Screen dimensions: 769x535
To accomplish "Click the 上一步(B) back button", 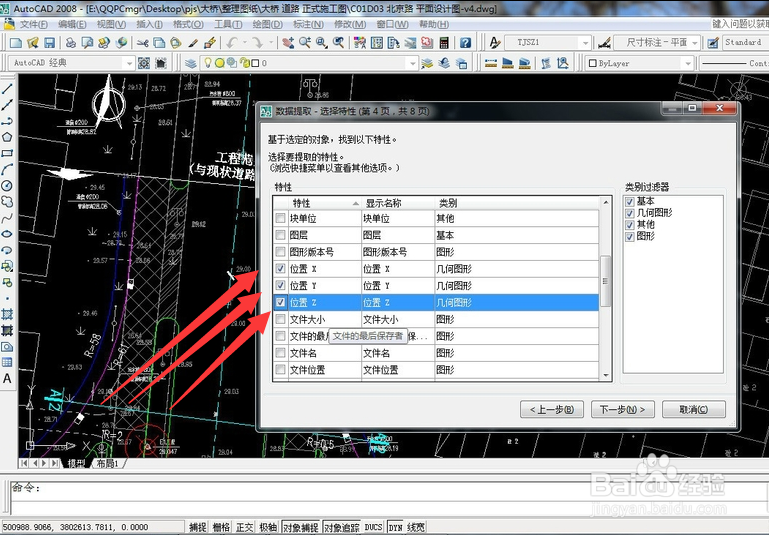I will tap(552, 409).
